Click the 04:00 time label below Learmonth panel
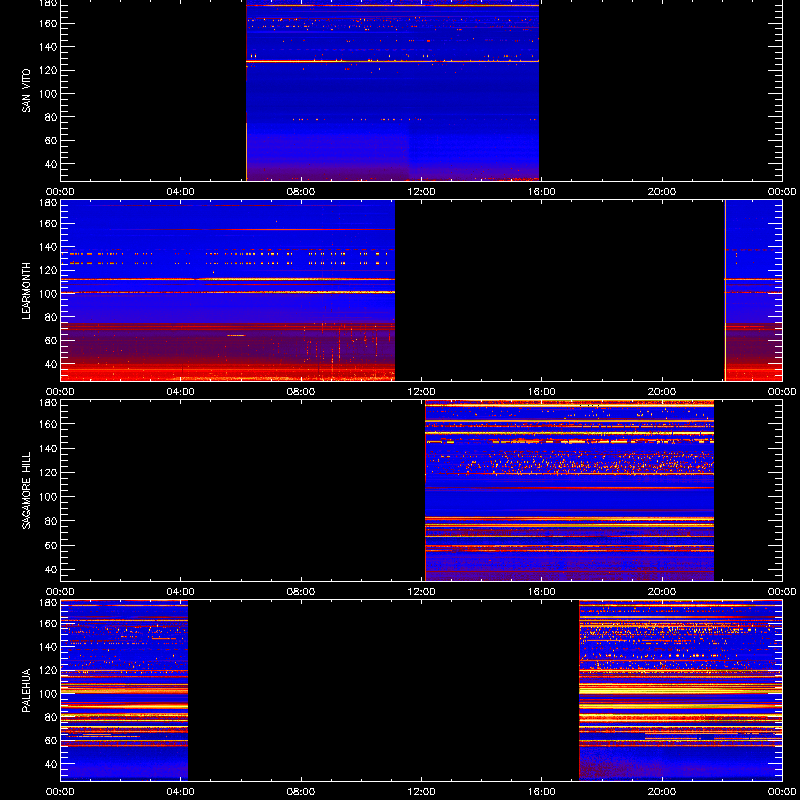800x800 pixels. [181, 392]
